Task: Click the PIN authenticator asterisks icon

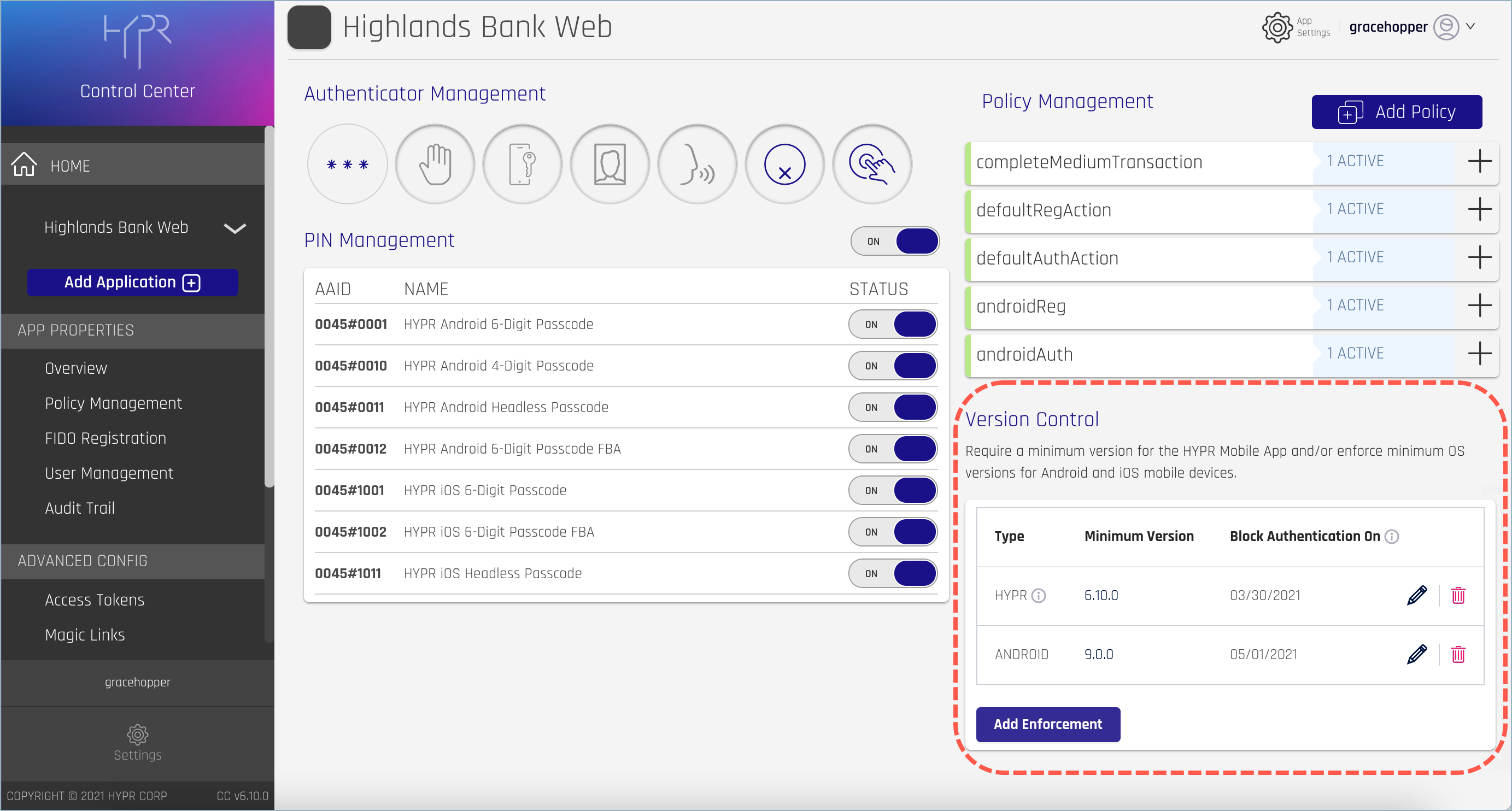Action: (x=347, y=164)
